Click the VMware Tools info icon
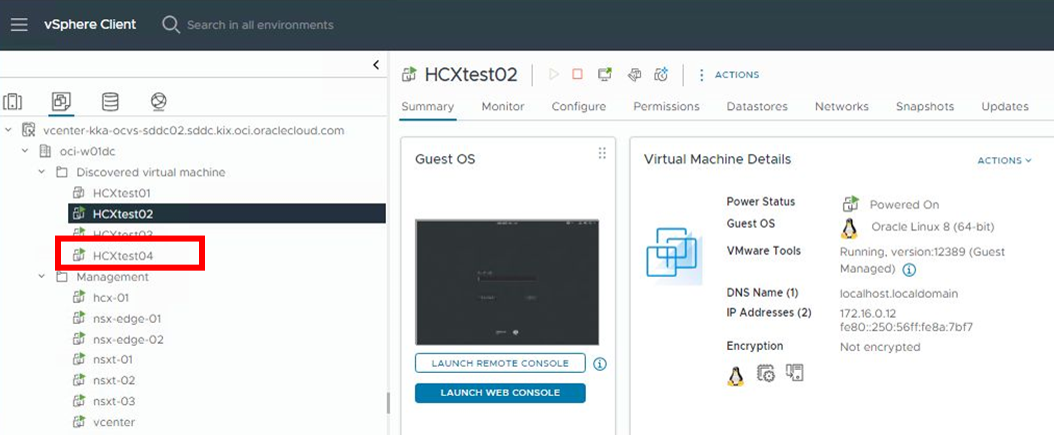Viewport: 1054px width, 435px height. [x=909, y=270]
